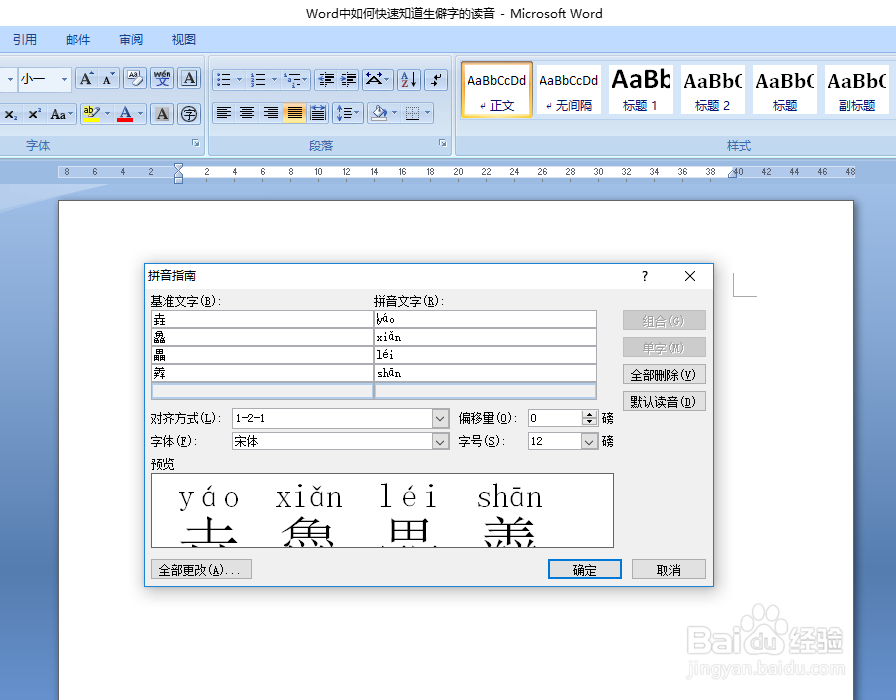Close the 拼音指南 dialog
Viewport: 896px width, 700px height.
pos(690,276)
